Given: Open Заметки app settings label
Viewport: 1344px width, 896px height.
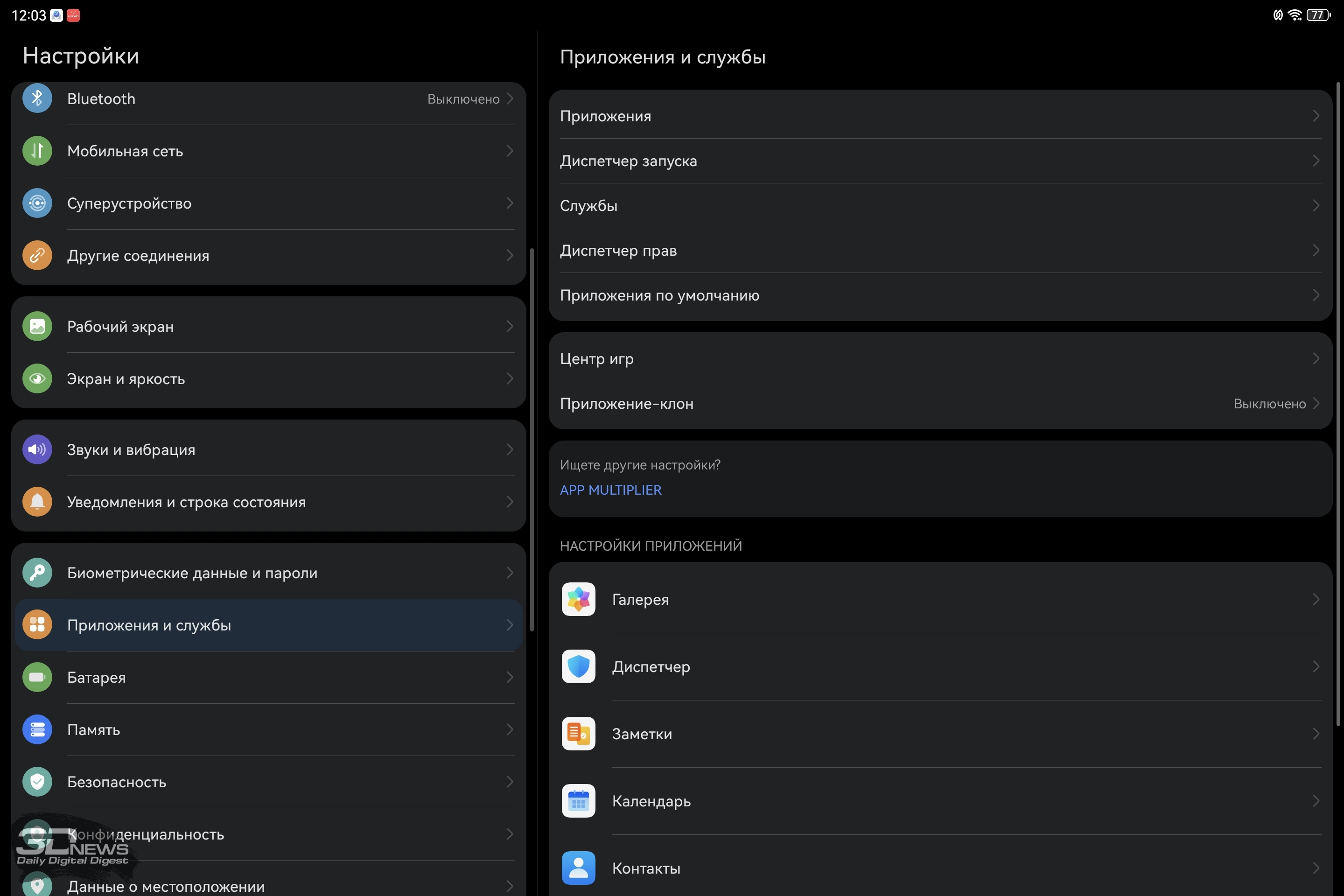Looking at the screenshot, I should 642,734.
